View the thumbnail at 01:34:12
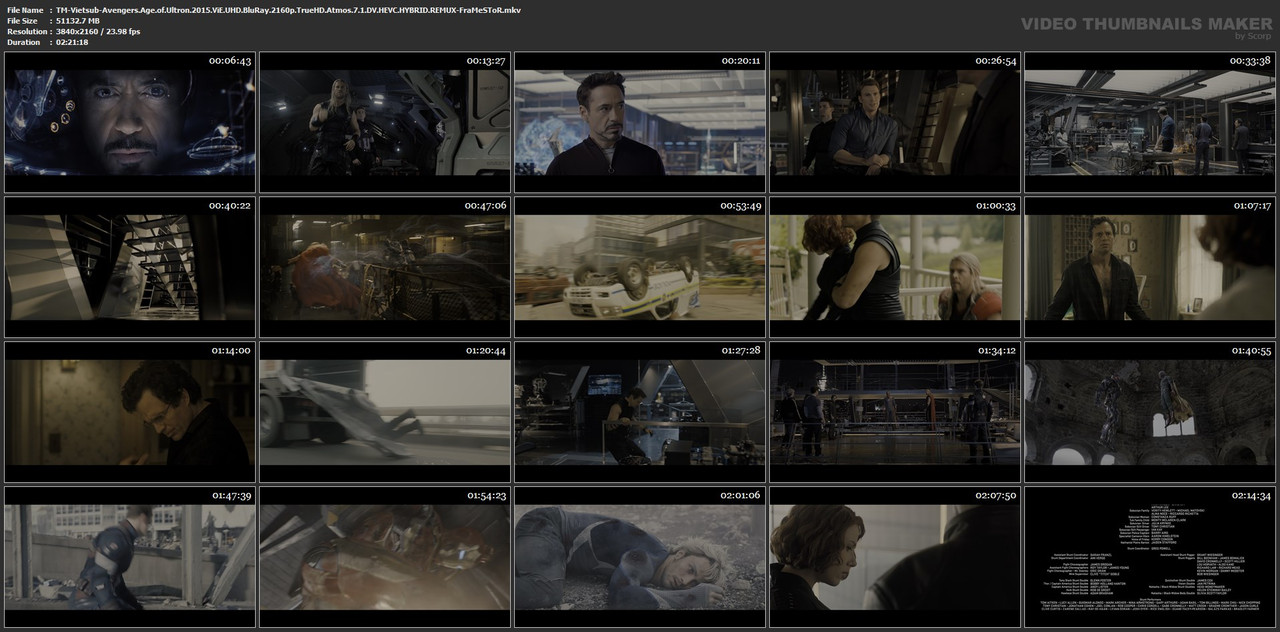This screenshot has height=632, width=1280. 895,412
